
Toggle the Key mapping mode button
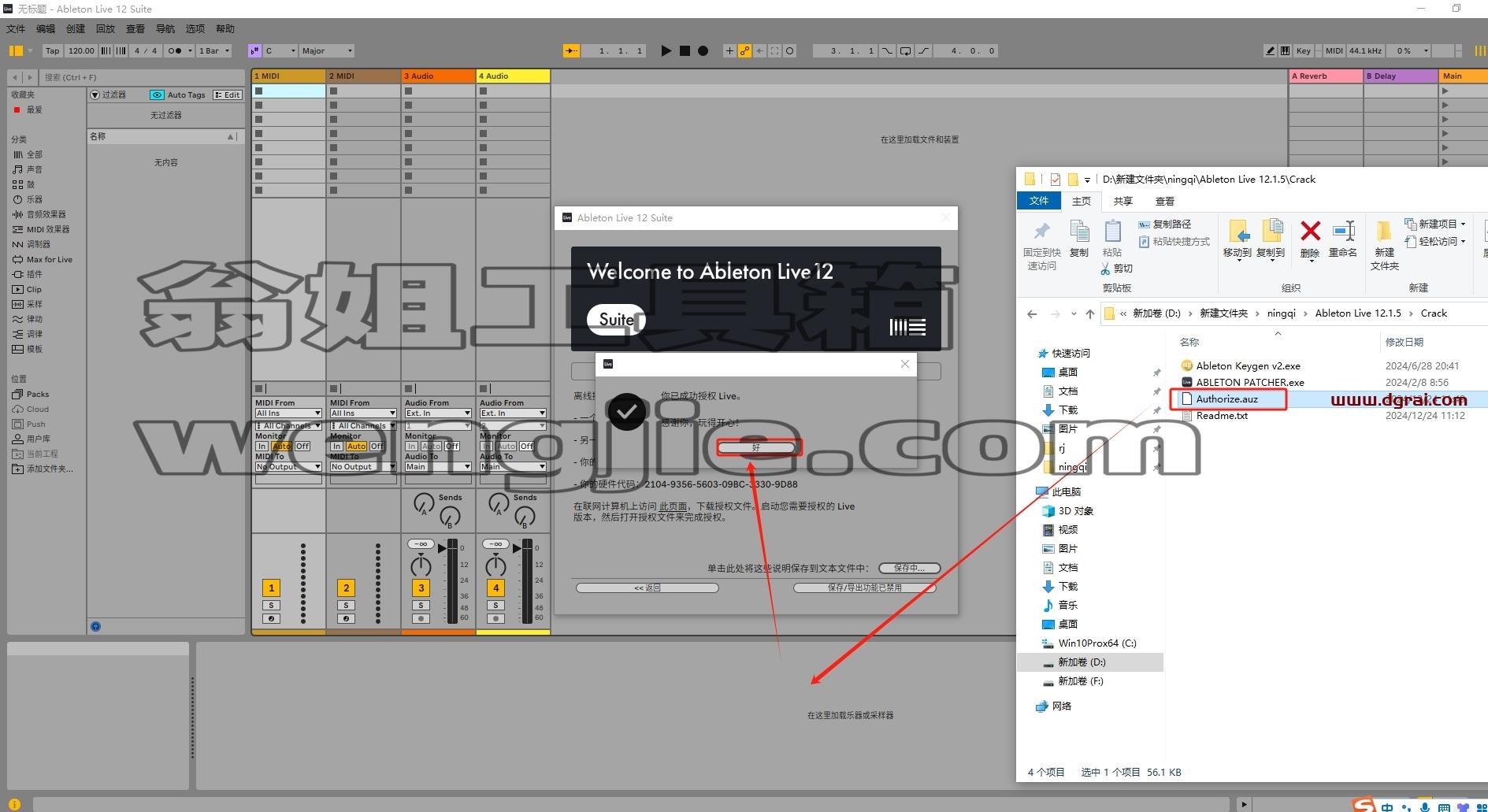[1304, 50]
